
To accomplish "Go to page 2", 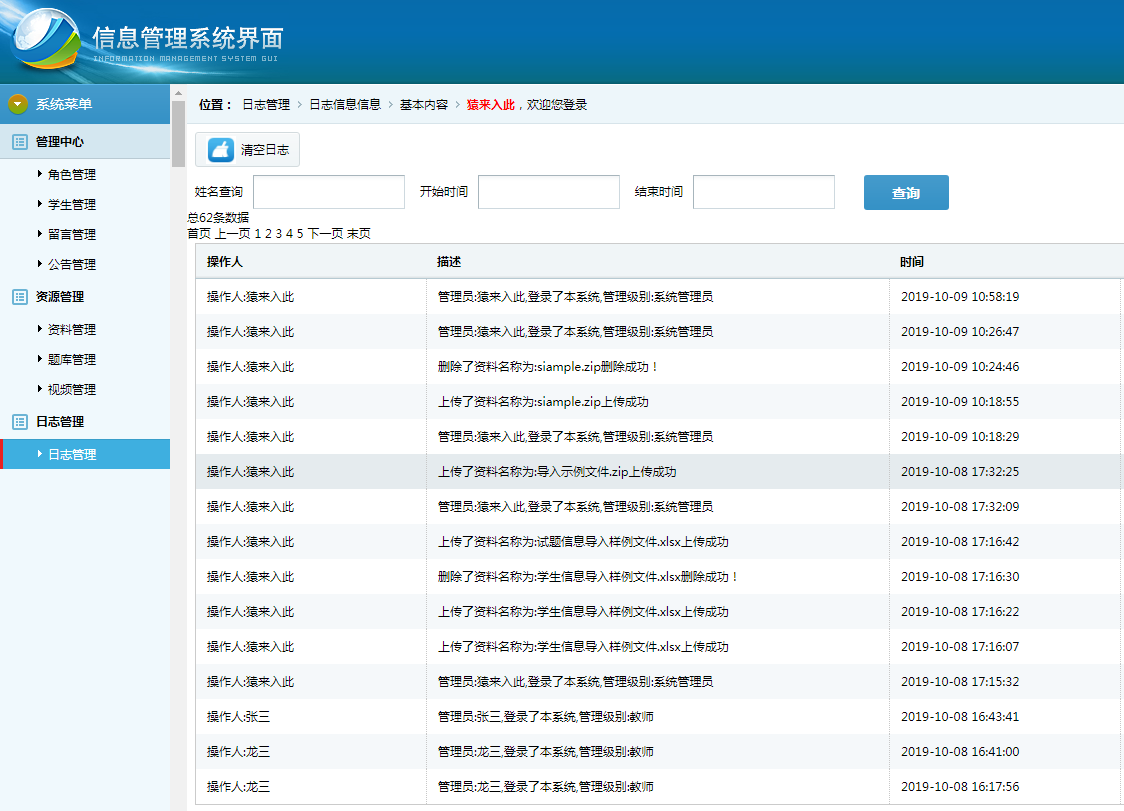I will click(x=268, y=234).
